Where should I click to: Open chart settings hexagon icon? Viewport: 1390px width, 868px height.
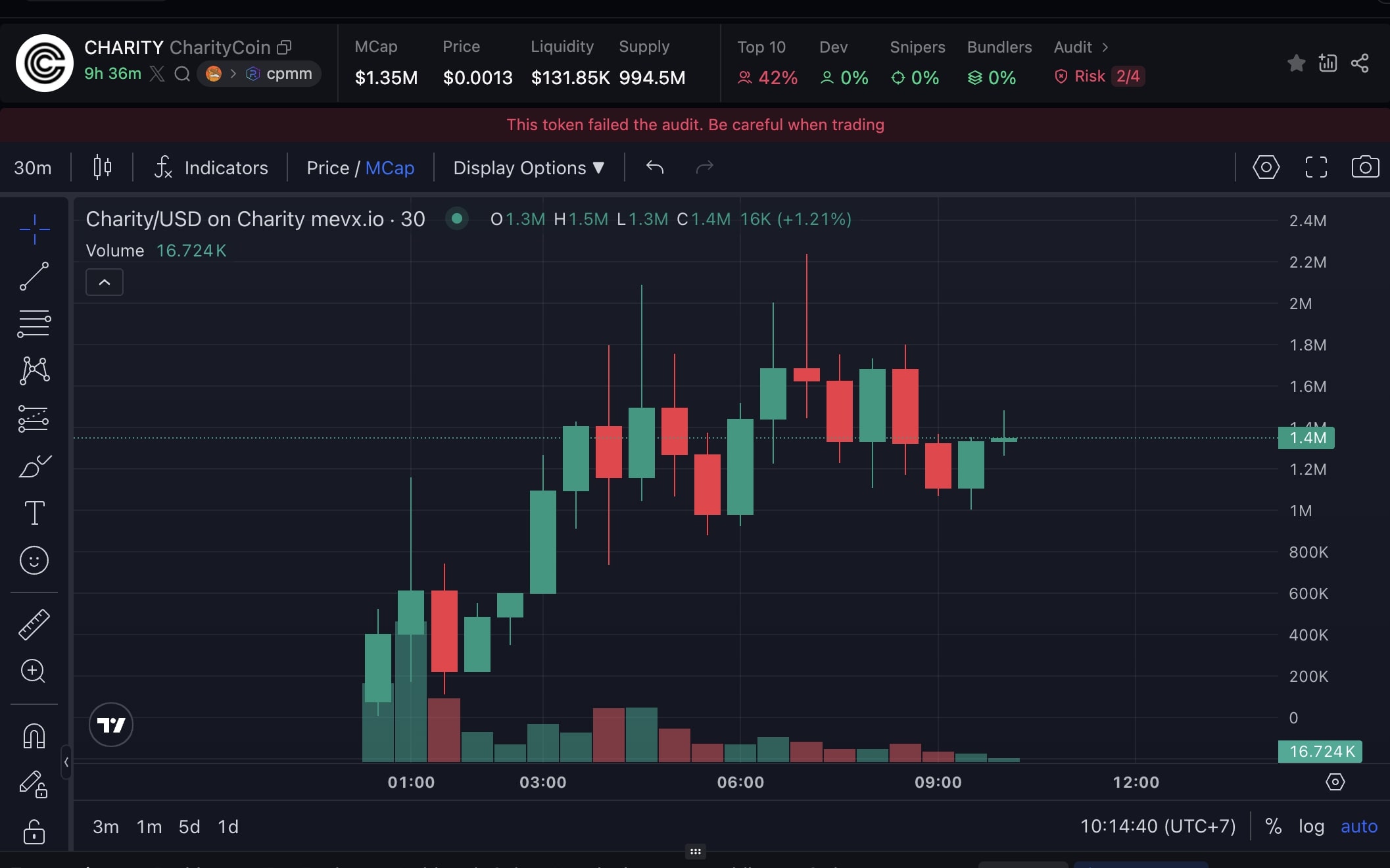(1266, 167)
